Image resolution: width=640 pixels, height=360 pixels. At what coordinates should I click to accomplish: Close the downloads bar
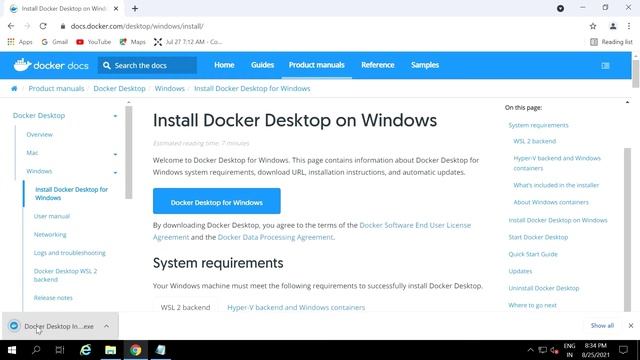tap(631, 325)
